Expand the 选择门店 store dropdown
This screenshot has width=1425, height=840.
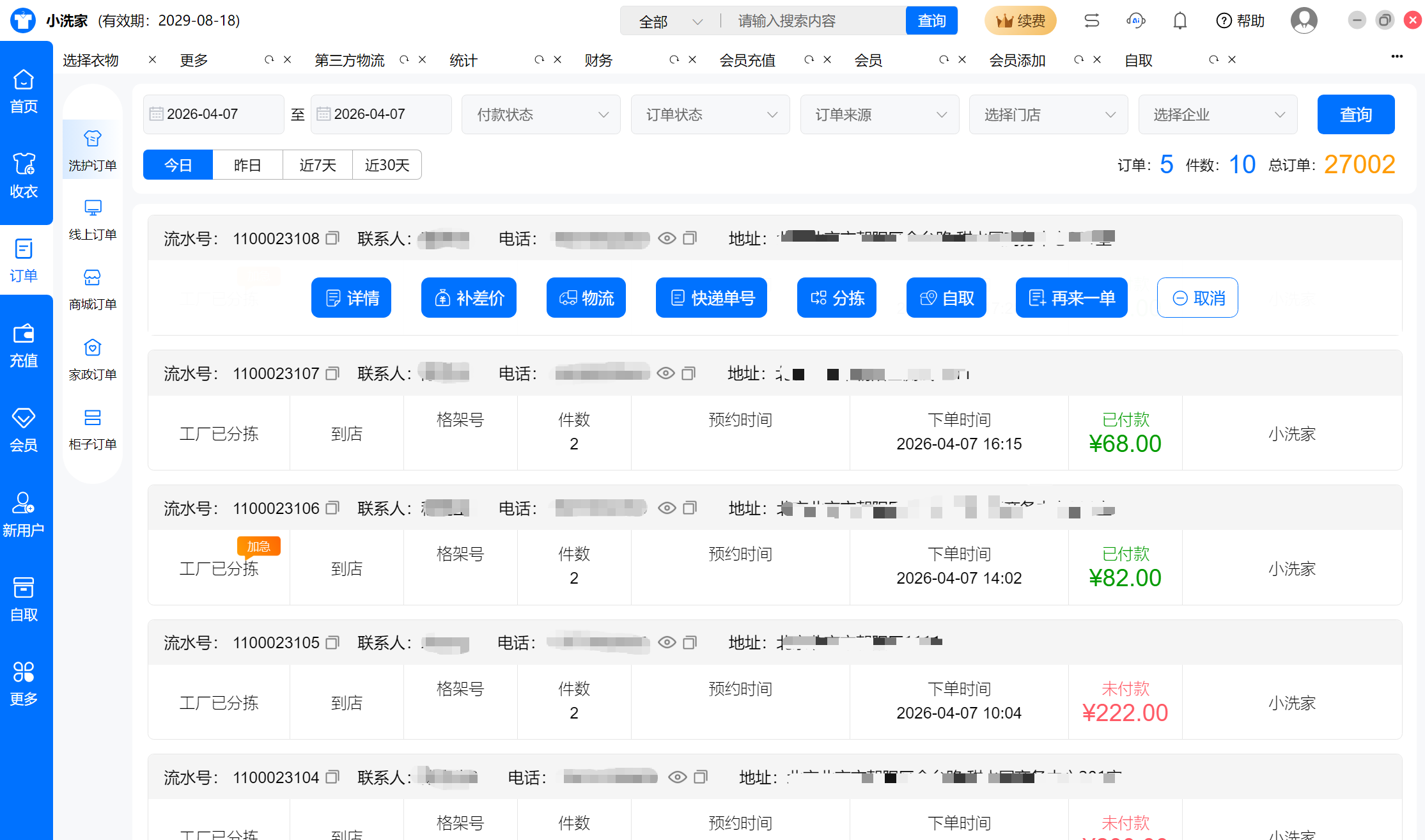pos(1048,114)
